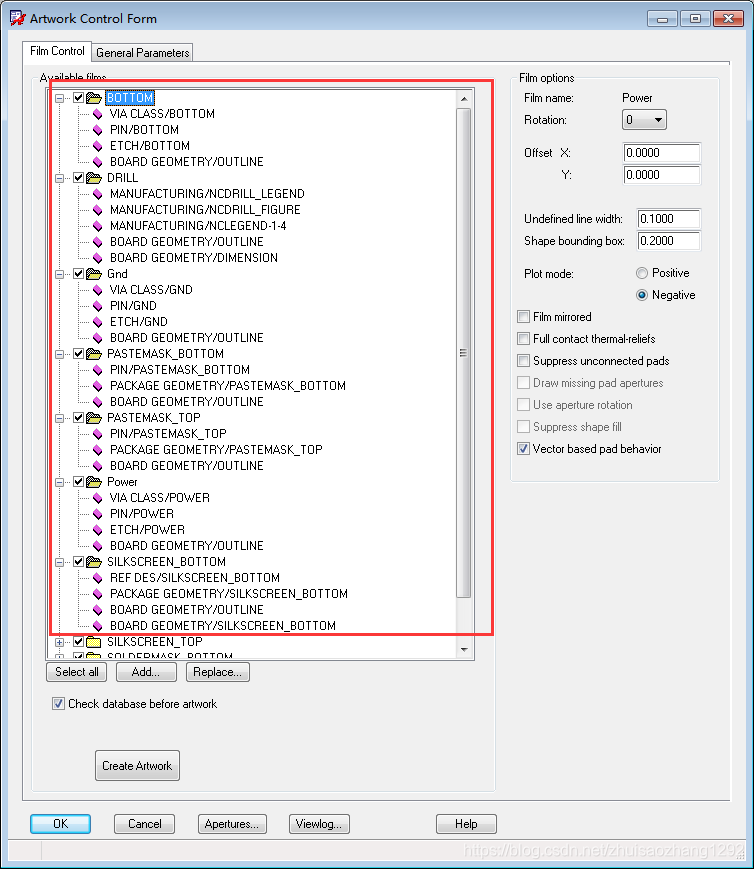Viewport: 754px width, 869px height.
Task: Click diamond icon of MANUFACTURING/NCLEGEND-1-4
Action: point(98,226)
